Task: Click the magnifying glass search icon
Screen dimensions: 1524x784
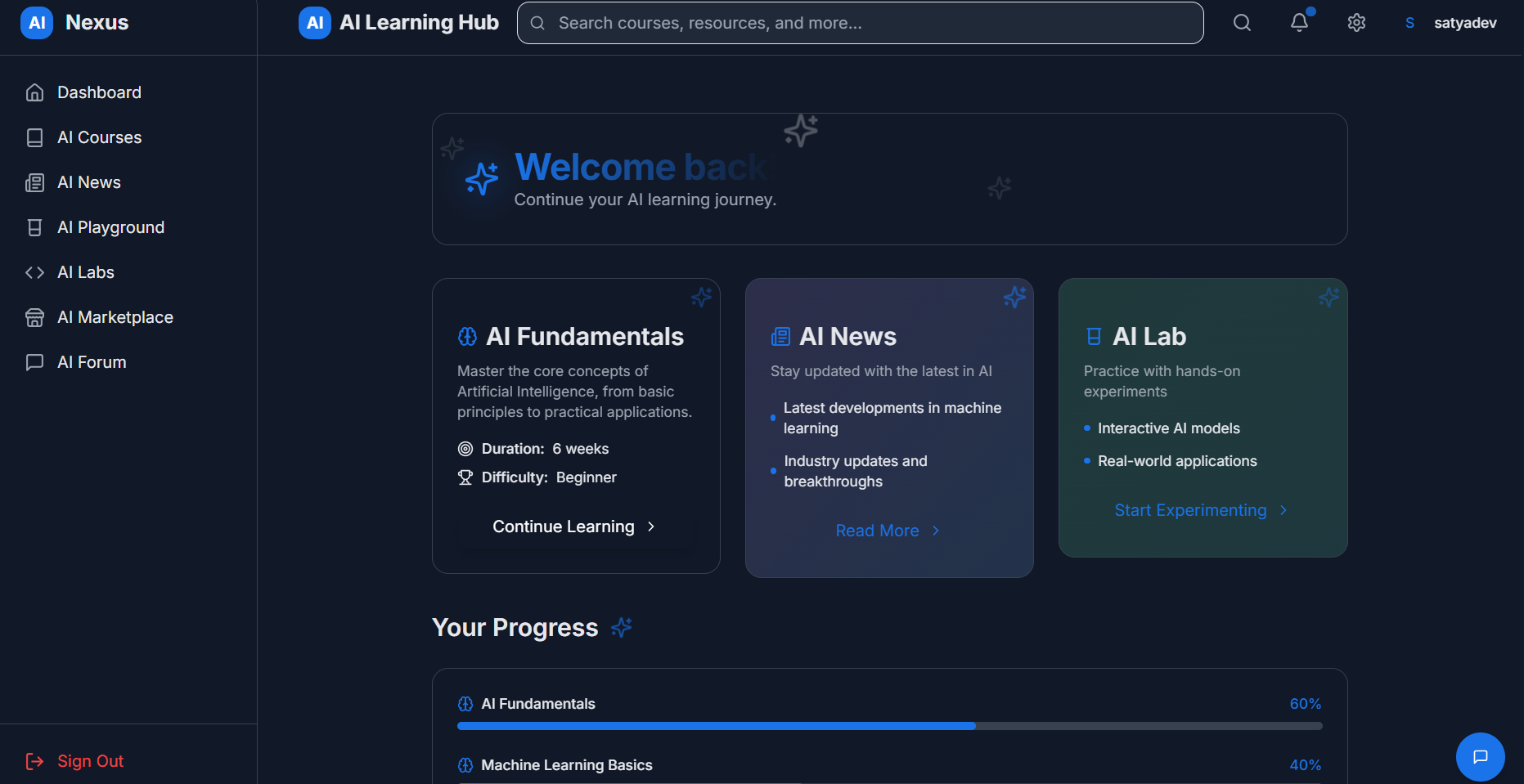Action: click(x=1242, y=23)
